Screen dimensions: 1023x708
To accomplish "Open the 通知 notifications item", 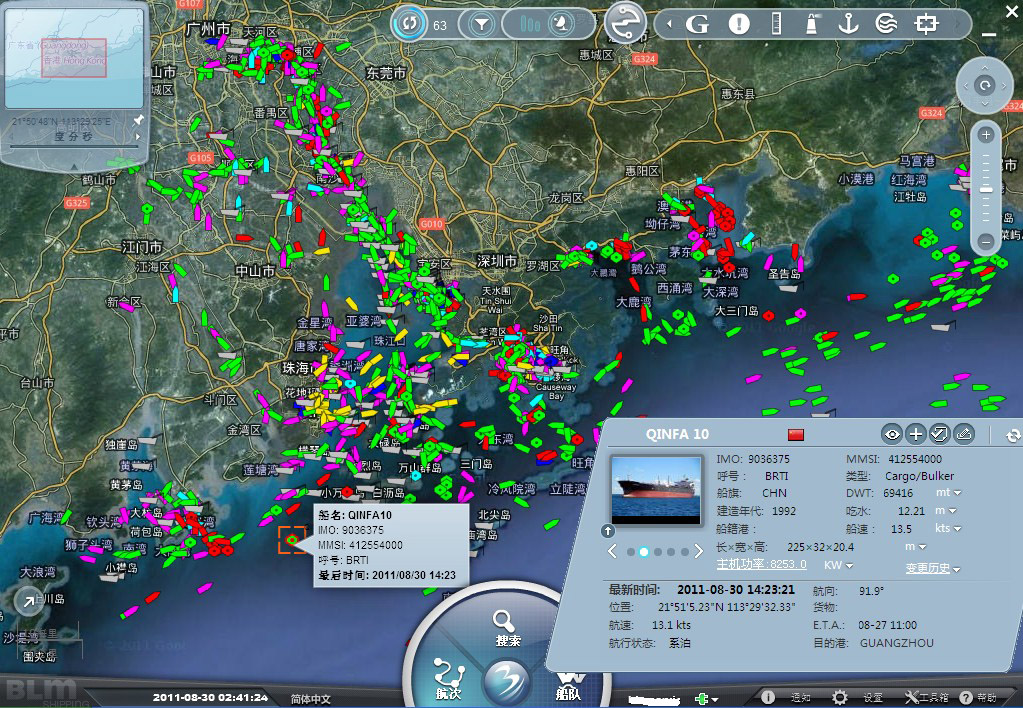I will click(788, 698).
